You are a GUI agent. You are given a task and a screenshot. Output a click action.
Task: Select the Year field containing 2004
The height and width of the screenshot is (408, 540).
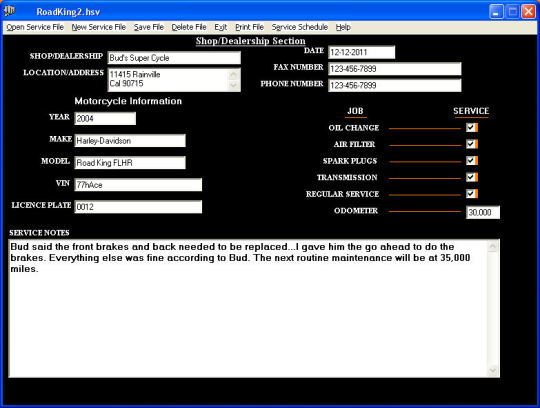[105, 118]
